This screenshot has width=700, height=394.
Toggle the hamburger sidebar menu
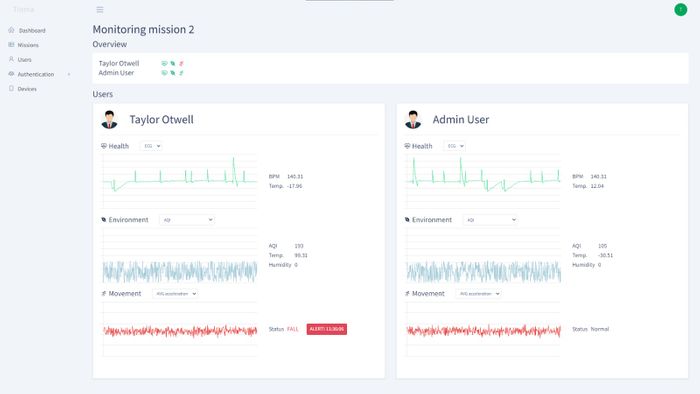pos(100,9)
